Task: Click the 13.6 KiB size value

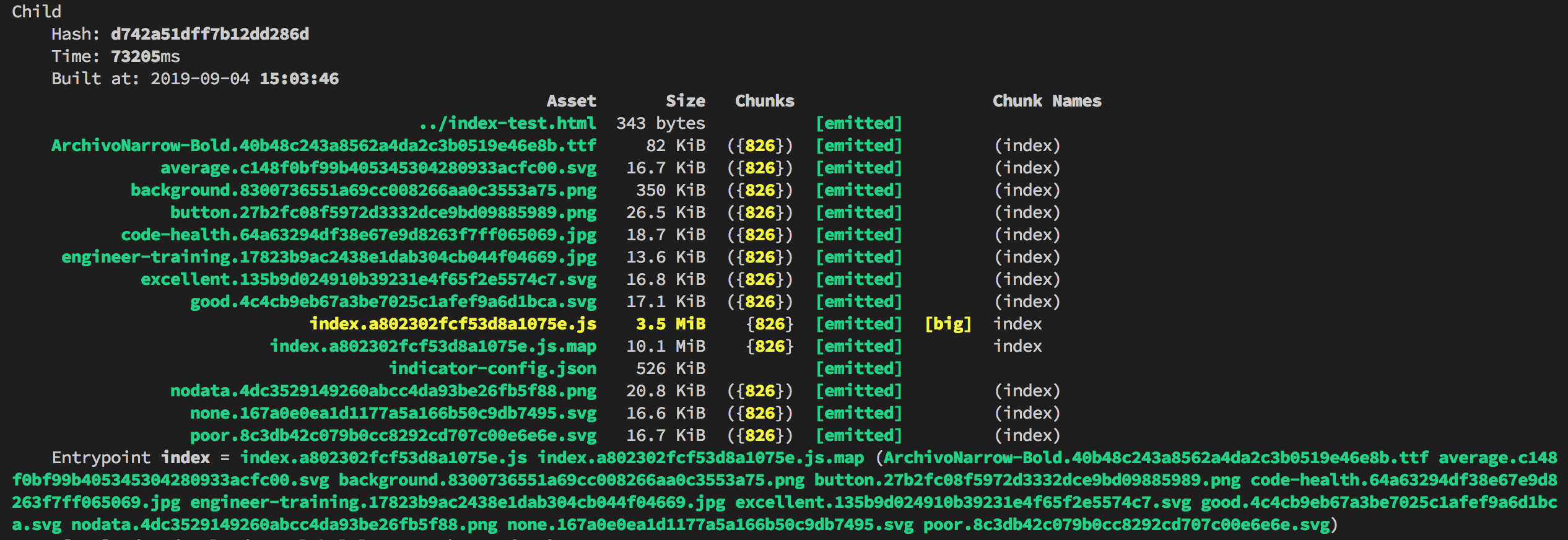Action: (666, 257)
